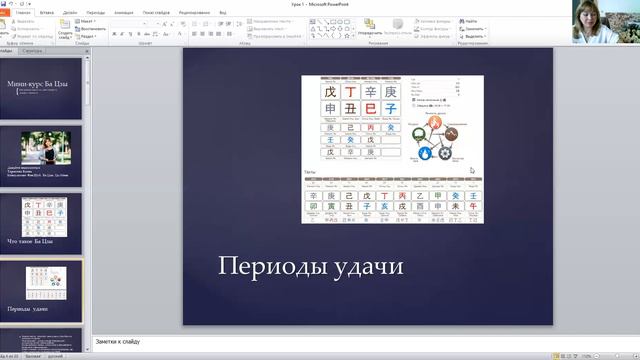Toggle text shadow formatting

(x=138, y=34)
